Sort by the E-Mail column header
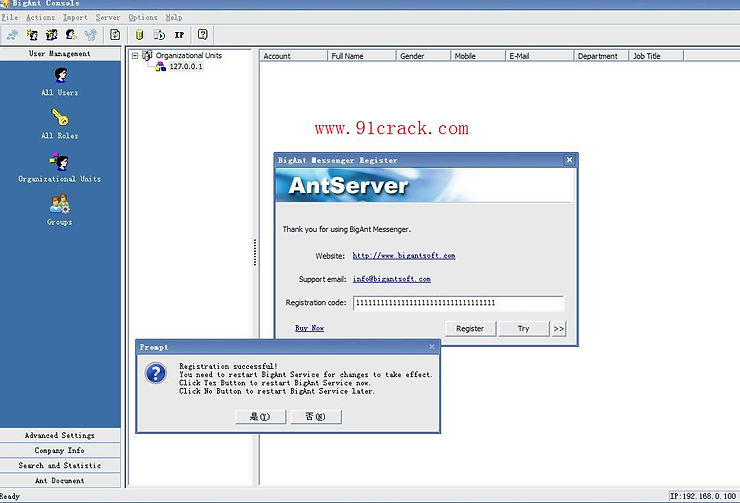The image size is (740, 503). [x=539, y=56]
